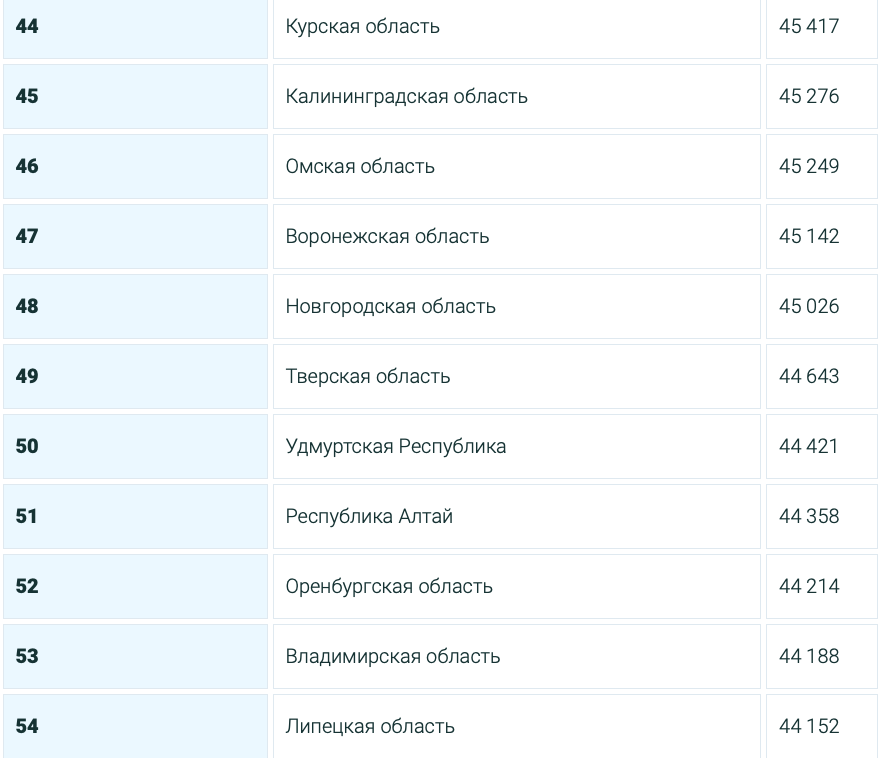Click the Липецкая область text

click(370, 727)
